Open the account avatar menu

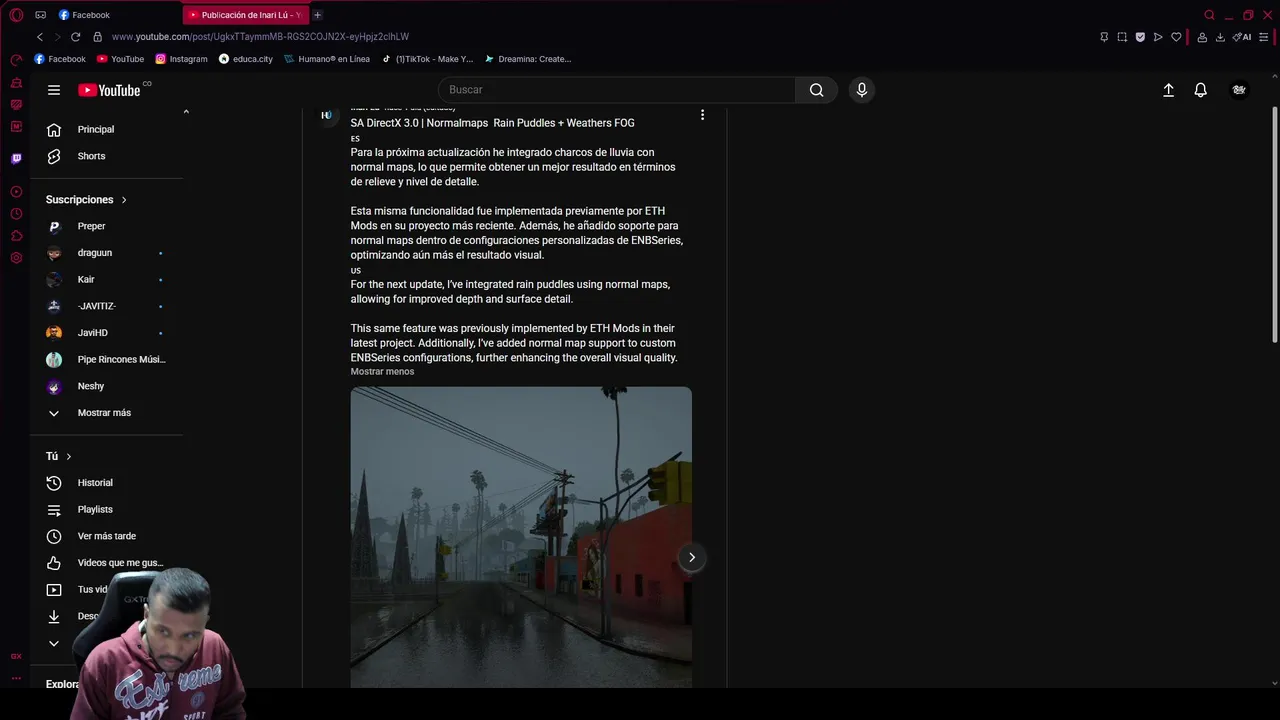pyautogui.click(x=1239, y=90)
